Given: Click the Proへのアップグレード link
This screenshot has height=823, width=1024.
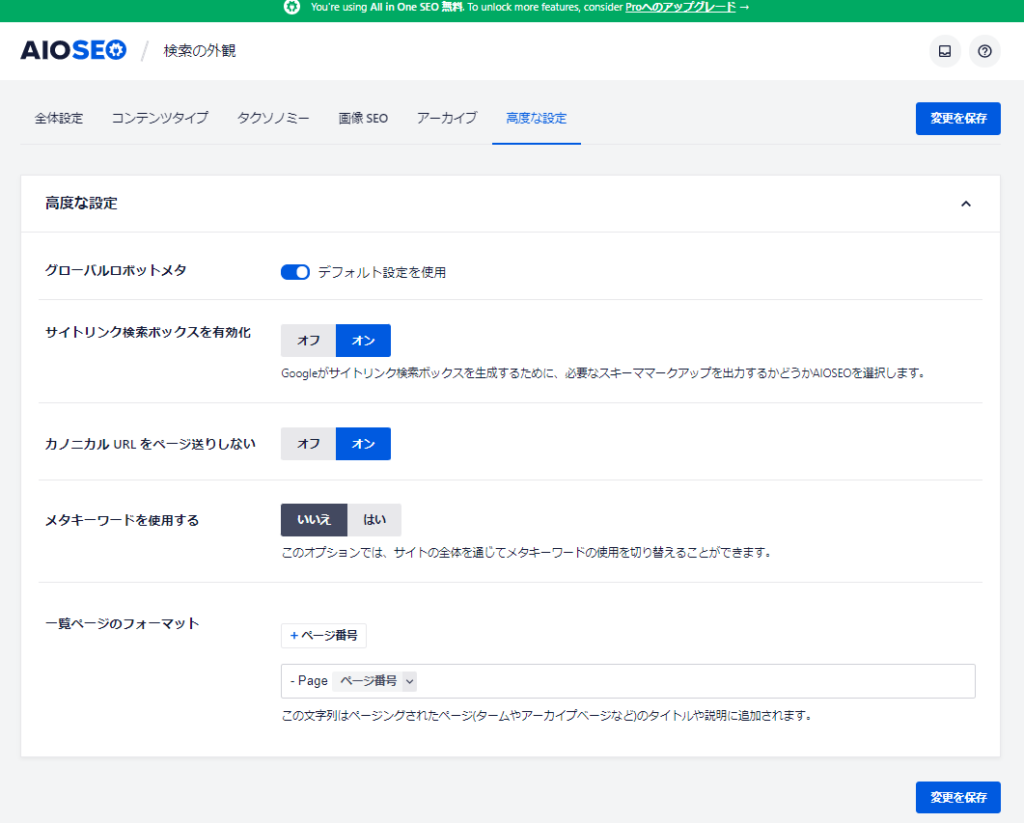Looking at the screenshot, I should 680,7.
